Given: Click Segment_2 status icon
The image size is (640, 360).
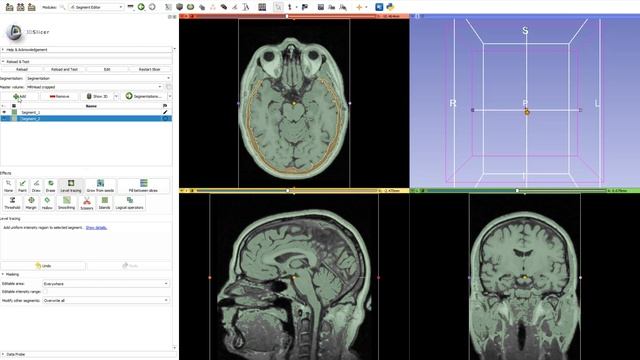Looking at the screenshot, I should pos(165,119).
